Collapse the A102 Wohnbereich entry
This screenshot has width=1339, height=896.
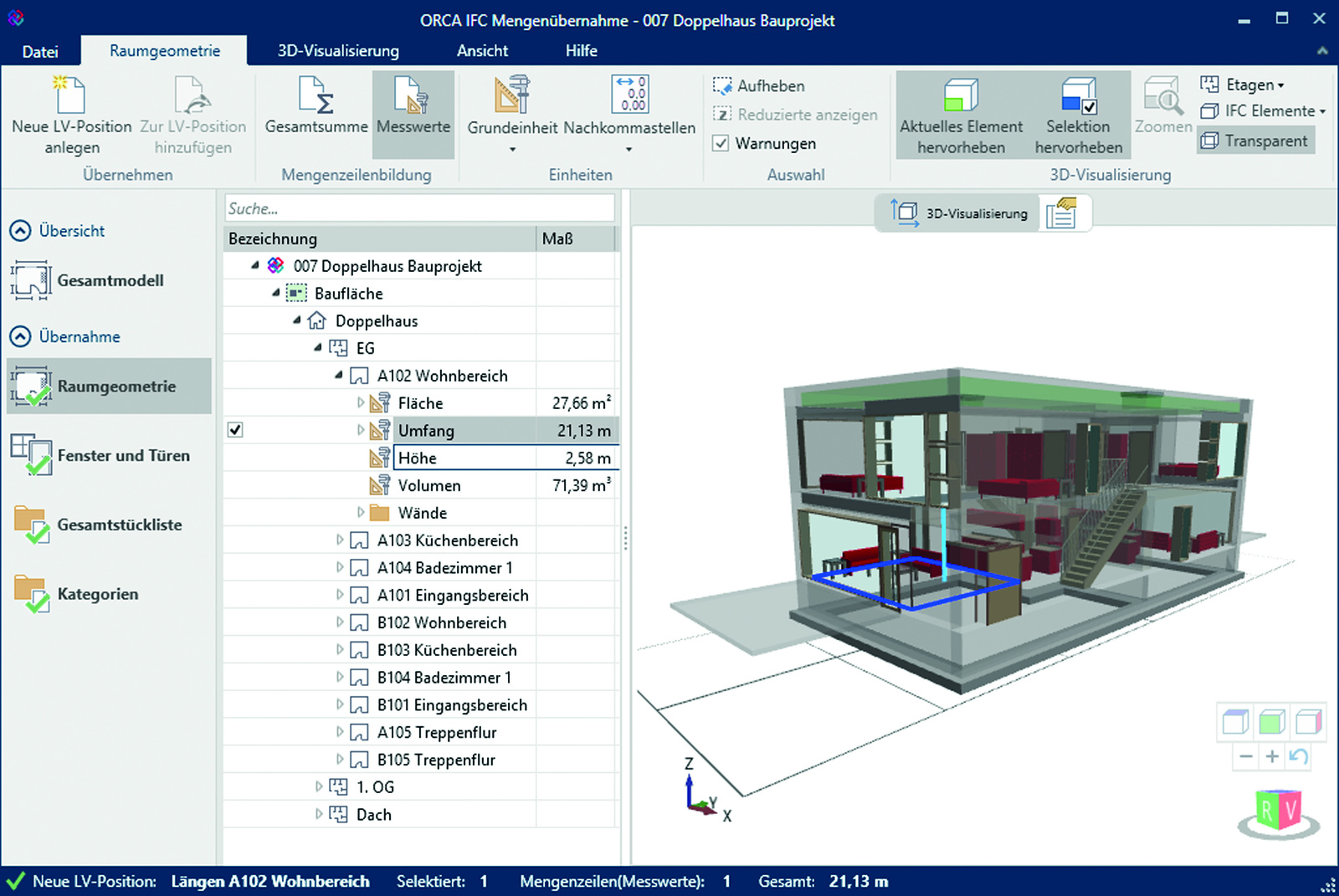(338, 375)
